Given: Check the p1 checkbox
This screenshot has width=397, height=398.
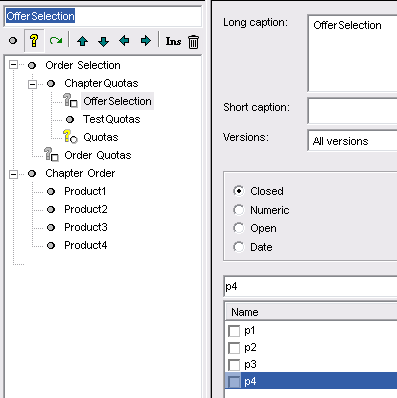Looking at the screenshot, I should click(x=234, y=331).
